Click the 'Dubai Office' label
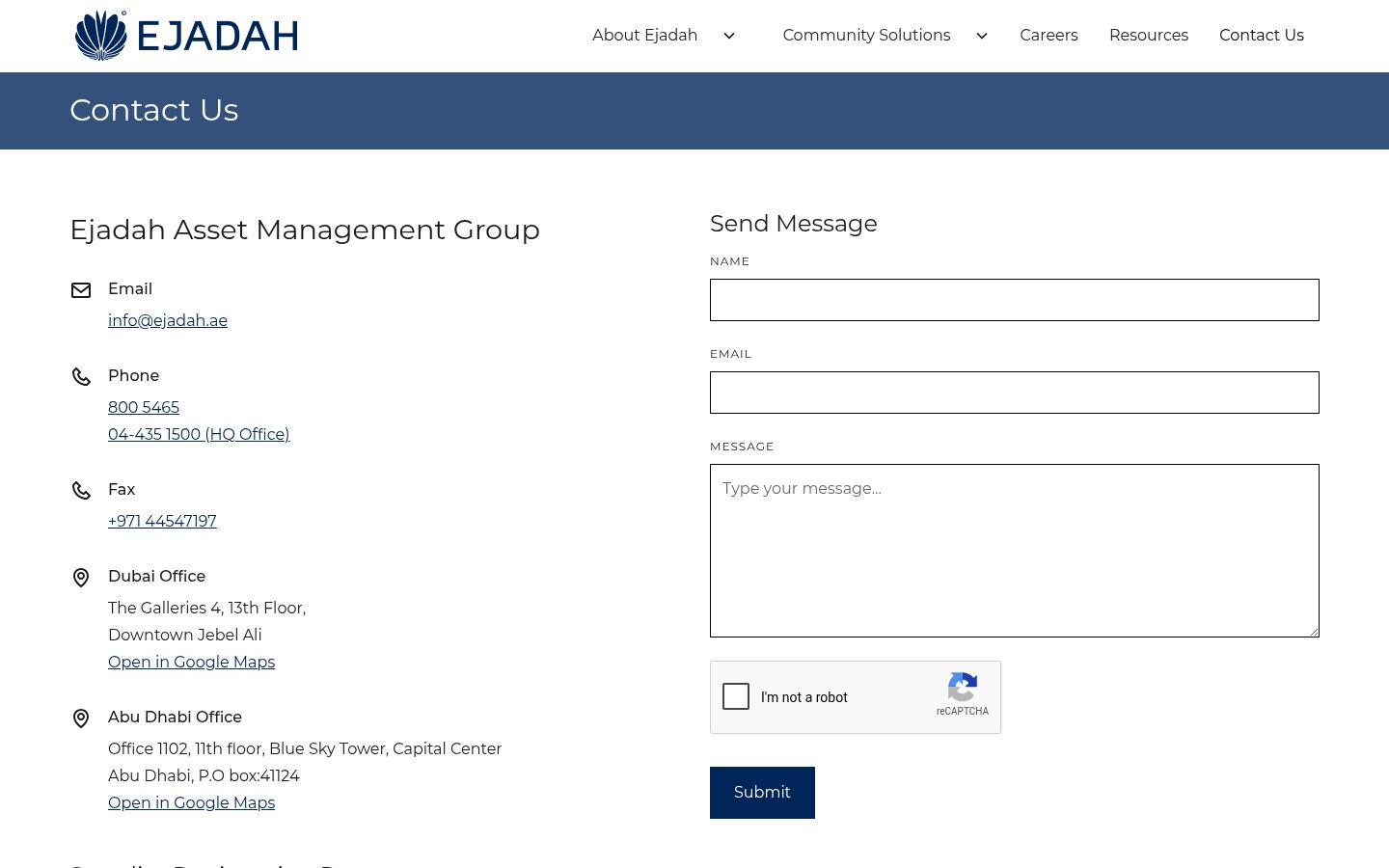Screen dimensions: 1389x868 click(x=156, y=576)
